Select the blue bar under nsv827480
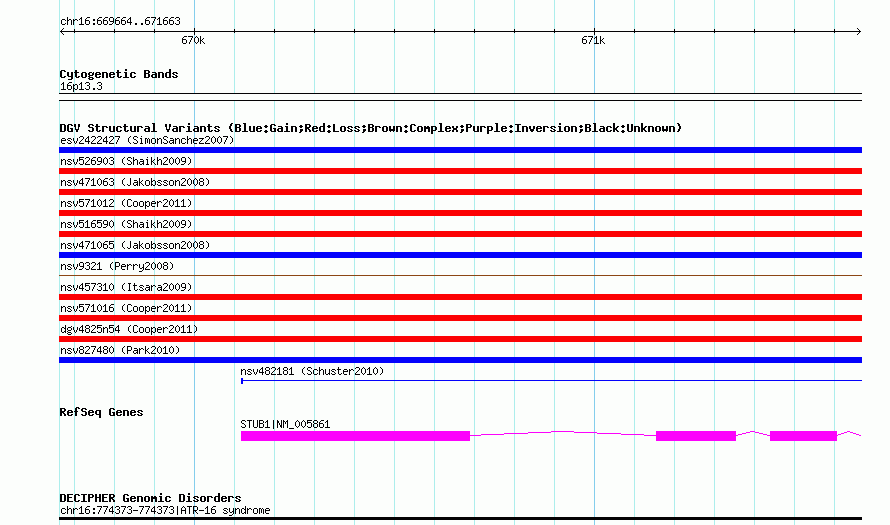890x525 pixels. pos(460,360)
